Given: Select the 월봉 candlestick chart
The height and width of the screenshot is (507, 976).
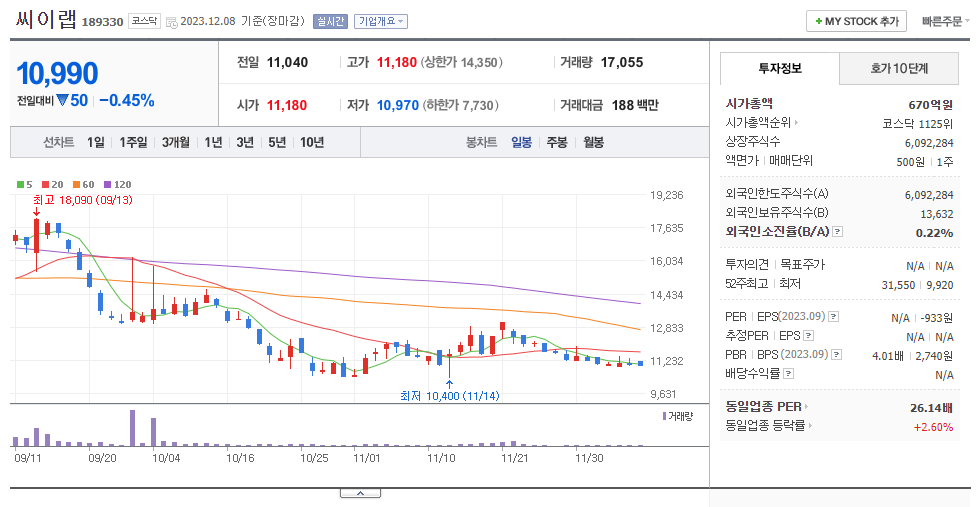Looking at the screenshot, I should [x=593, y=142].
